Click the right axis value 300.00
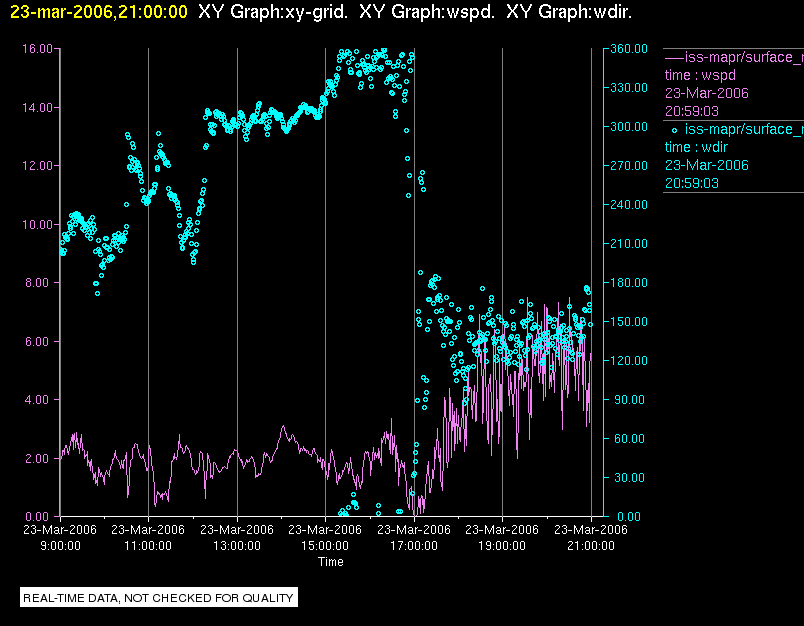 [x=629, y=127]
